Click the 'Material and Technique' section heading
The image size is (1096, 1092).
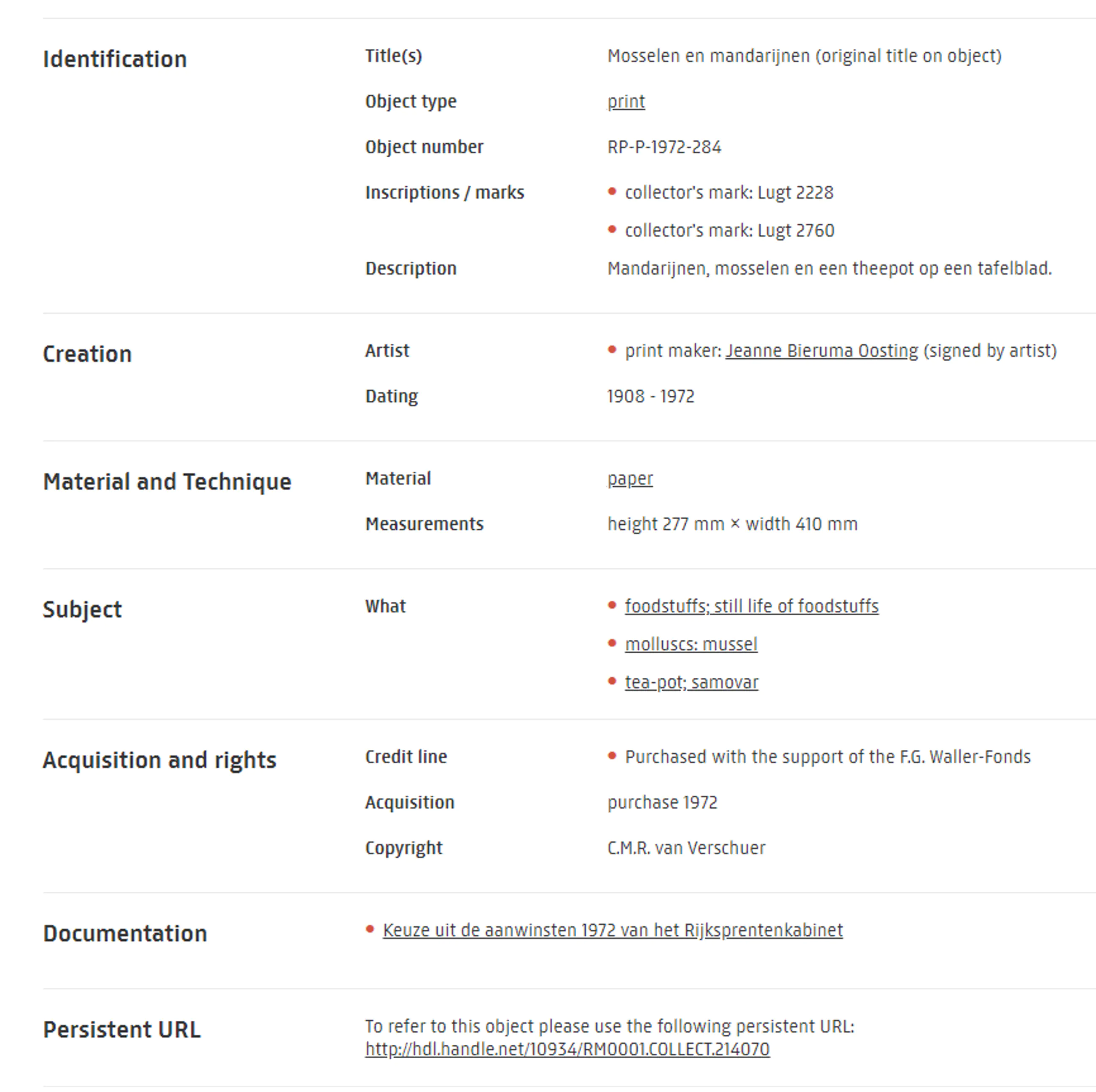coord(167,482)
